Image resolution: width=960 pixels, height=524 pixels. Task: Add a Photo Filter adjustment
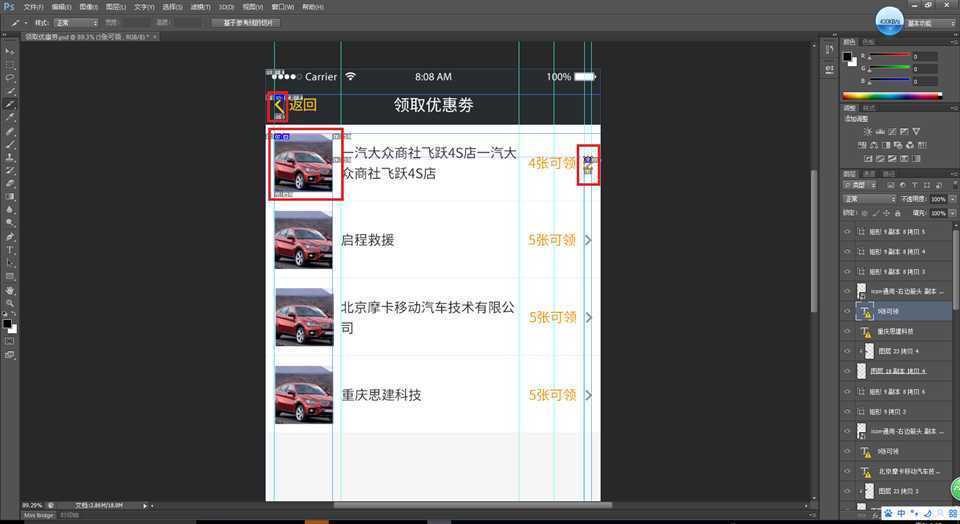(898, 145)
